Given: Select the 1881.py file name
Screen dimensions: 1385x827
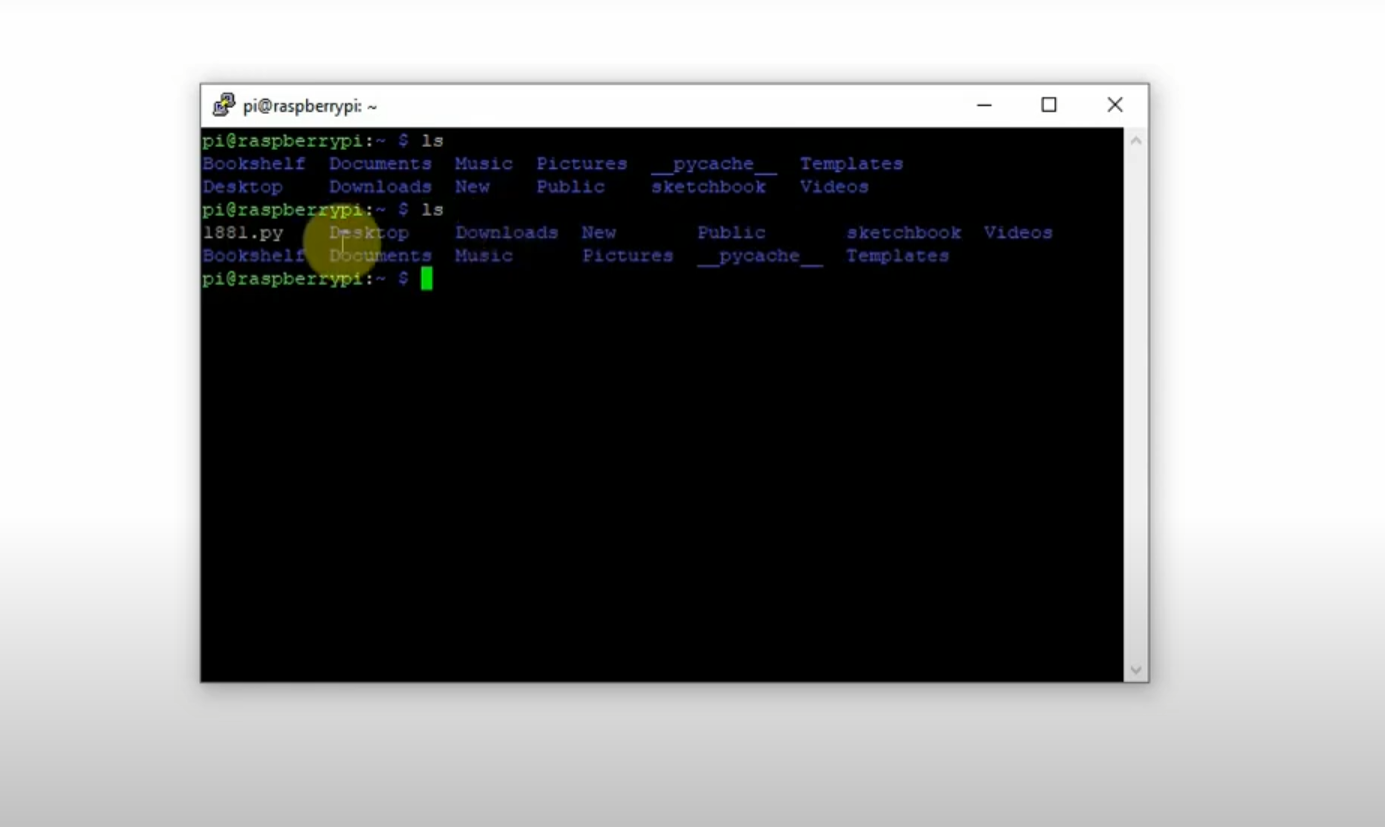Looking at the screenshot, I should (x=242, y=232).
